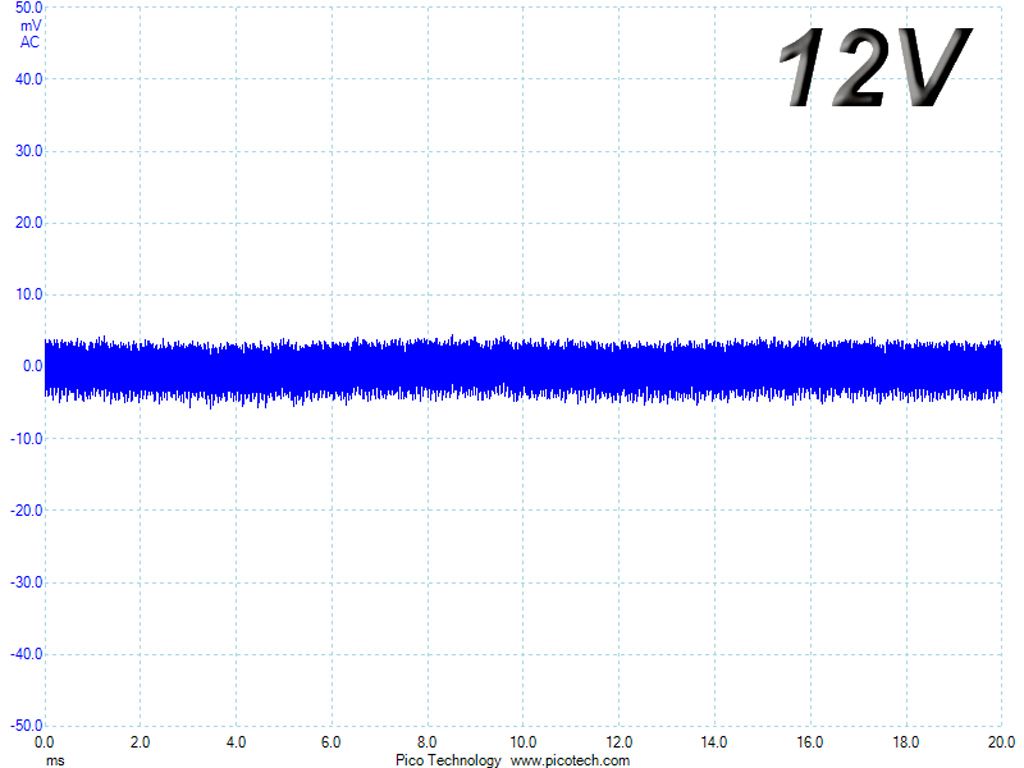Click the 16.0 ms time axis label
1024x768 pixels.
coord(810,742)
